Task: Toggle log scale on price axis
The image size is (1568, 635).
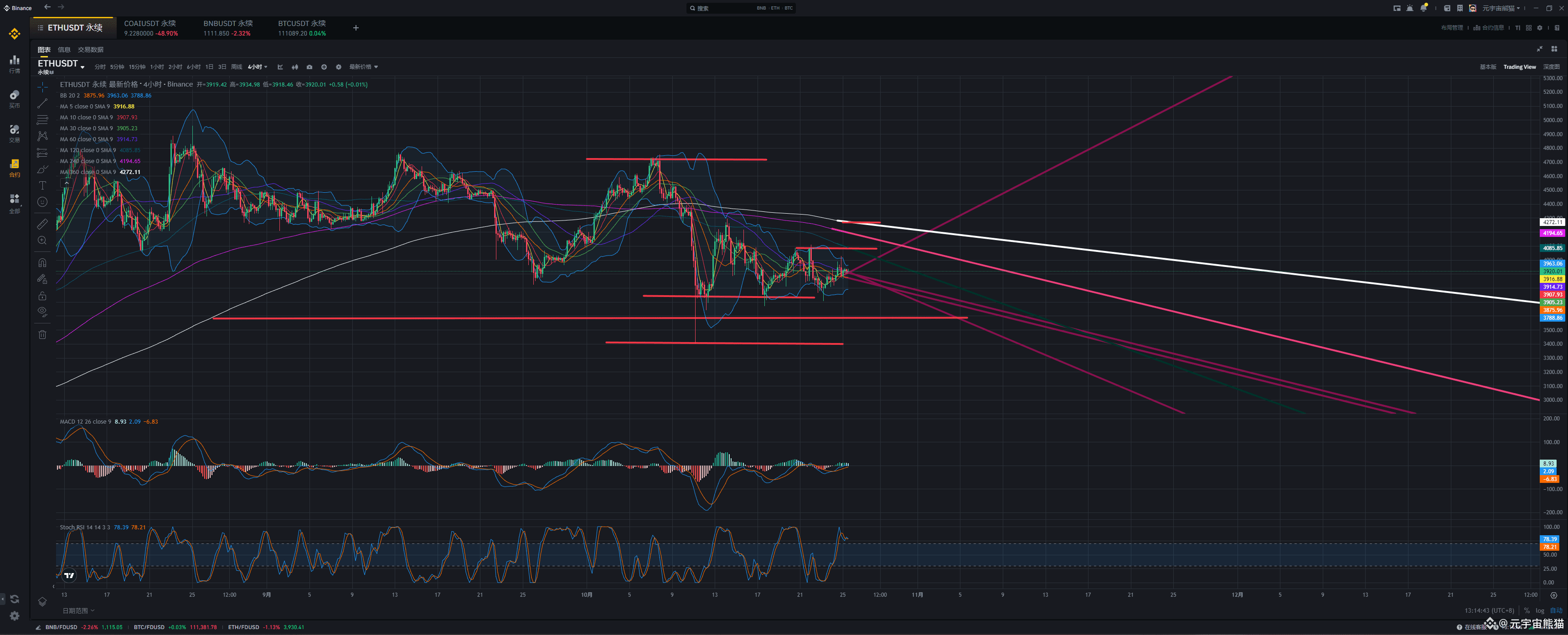Action: click(1540, 611)
